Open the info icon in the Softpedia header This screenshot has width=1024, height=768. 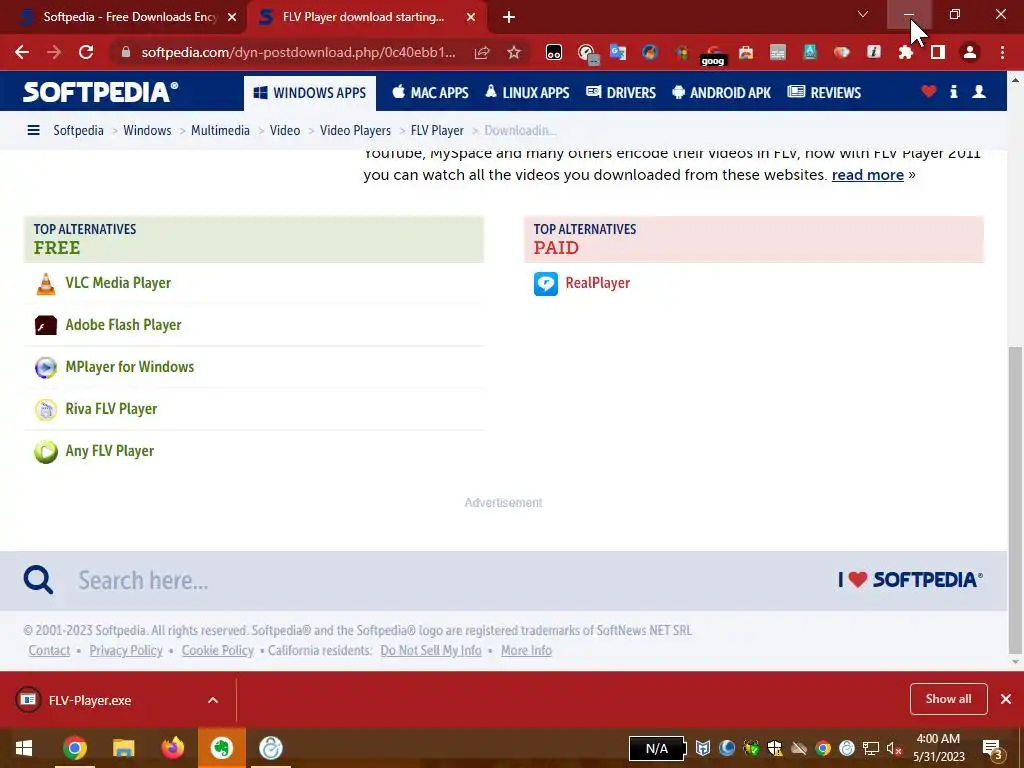click(x=953, y=91)
